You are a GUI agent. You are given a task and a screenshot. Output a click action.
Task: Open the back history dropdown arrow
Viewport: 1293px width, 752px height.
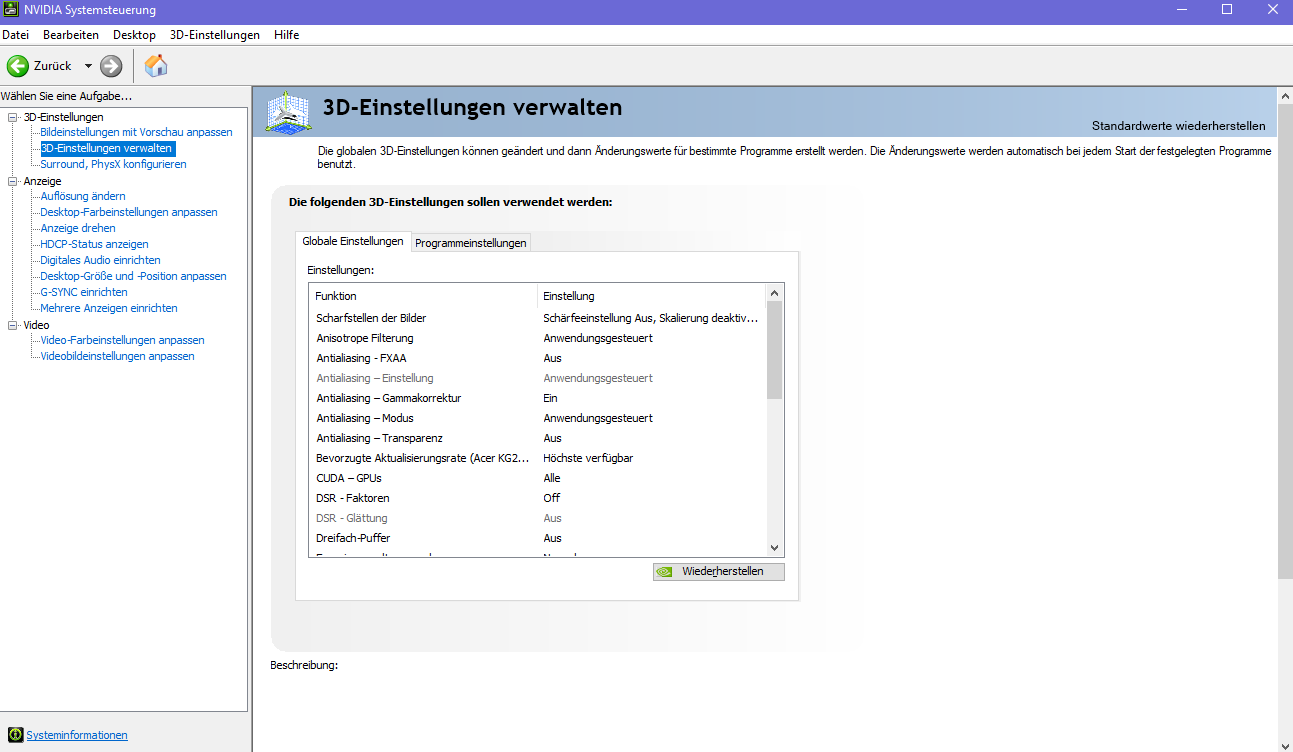[88, 66]
